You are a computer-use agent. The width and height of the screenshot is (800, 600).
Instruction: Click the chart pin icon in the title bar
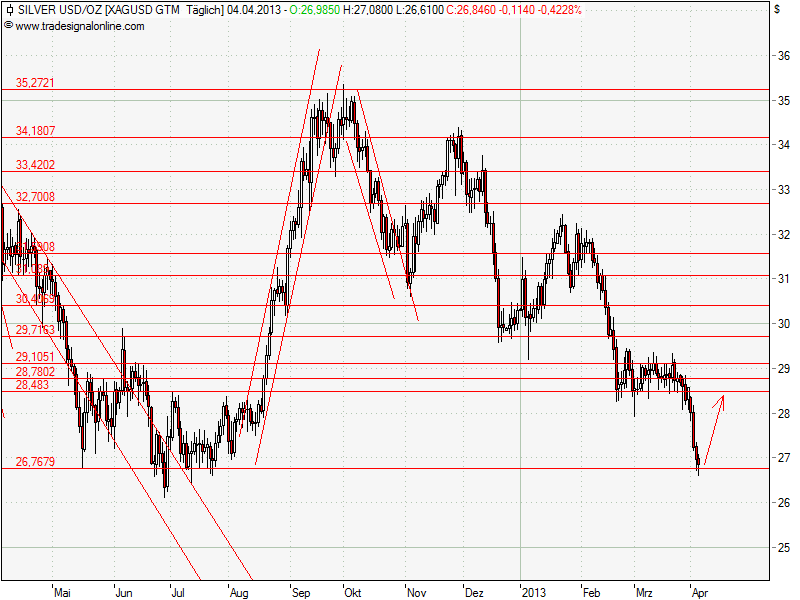pyautogui.click(x=10, y=8)
